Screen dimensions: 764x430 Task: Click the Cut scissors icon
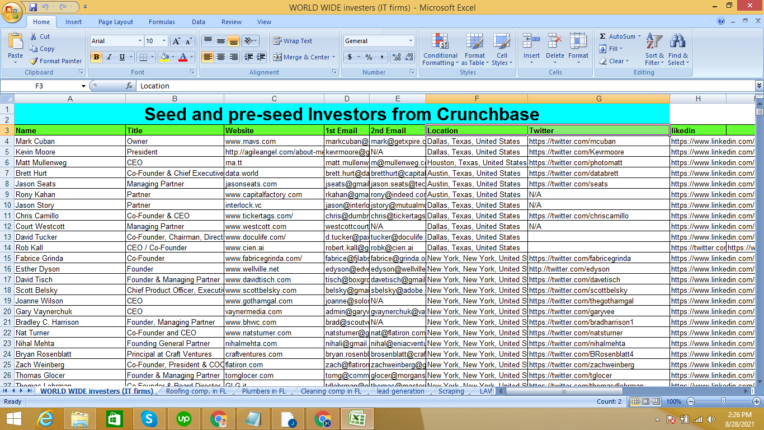34,37
